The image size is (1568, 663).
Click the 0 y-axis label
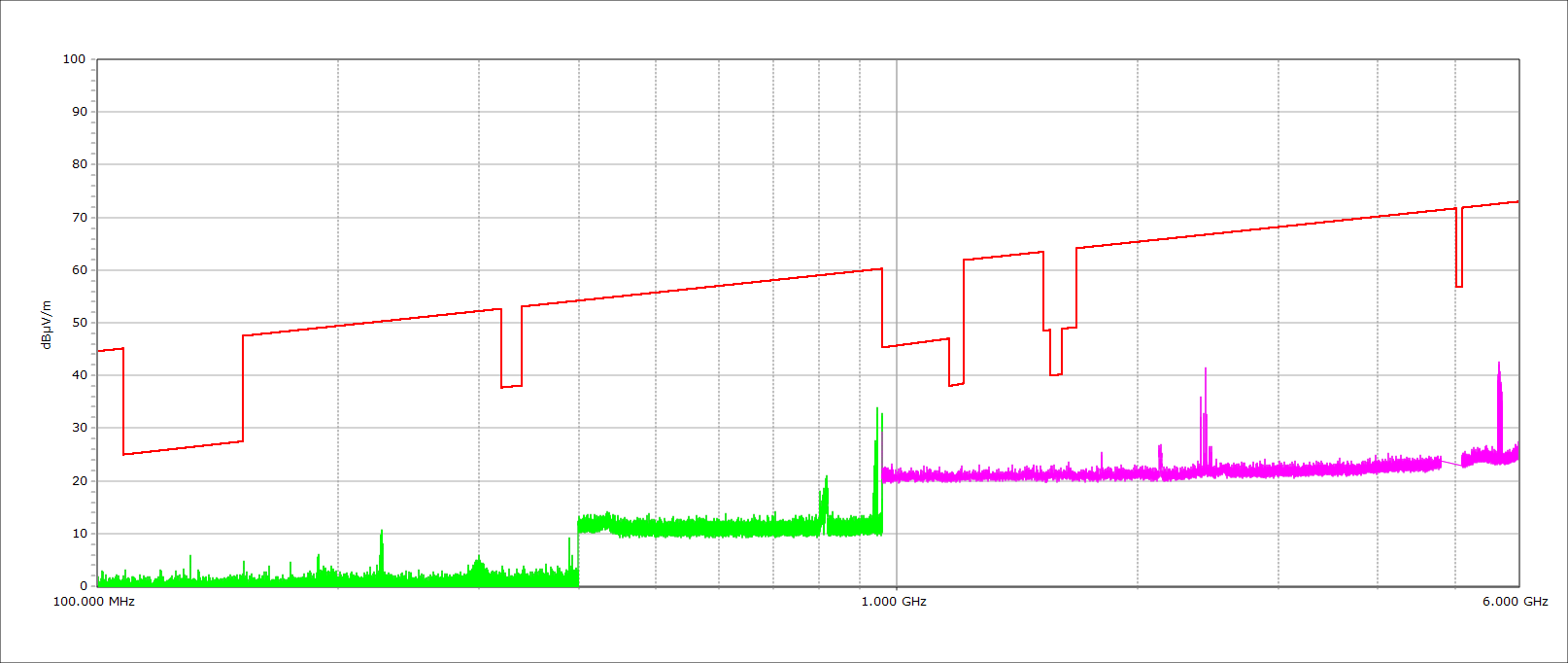pos(83,586)
